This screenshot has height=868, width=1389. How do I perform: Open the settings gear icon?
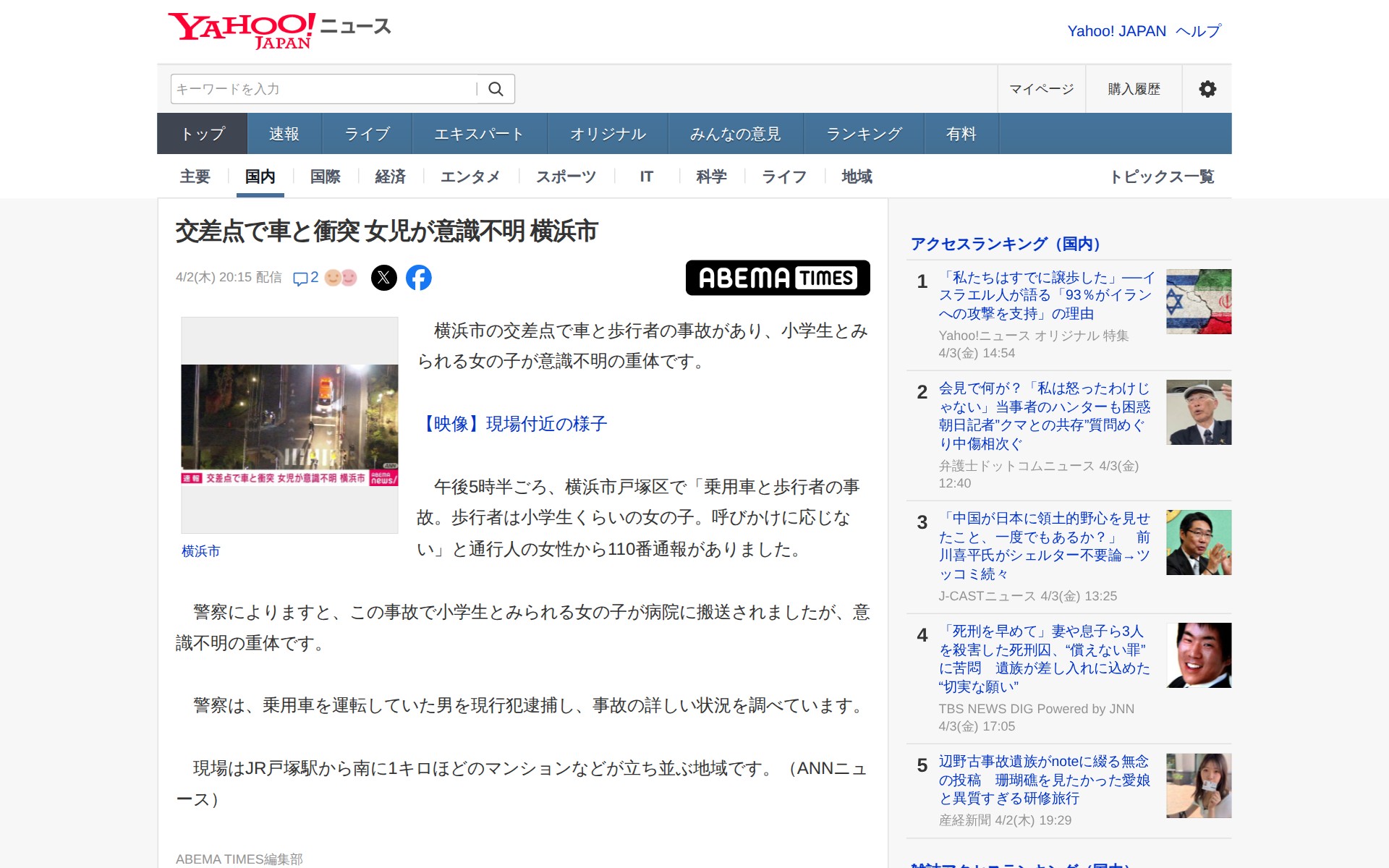[x=1207, y=89]
